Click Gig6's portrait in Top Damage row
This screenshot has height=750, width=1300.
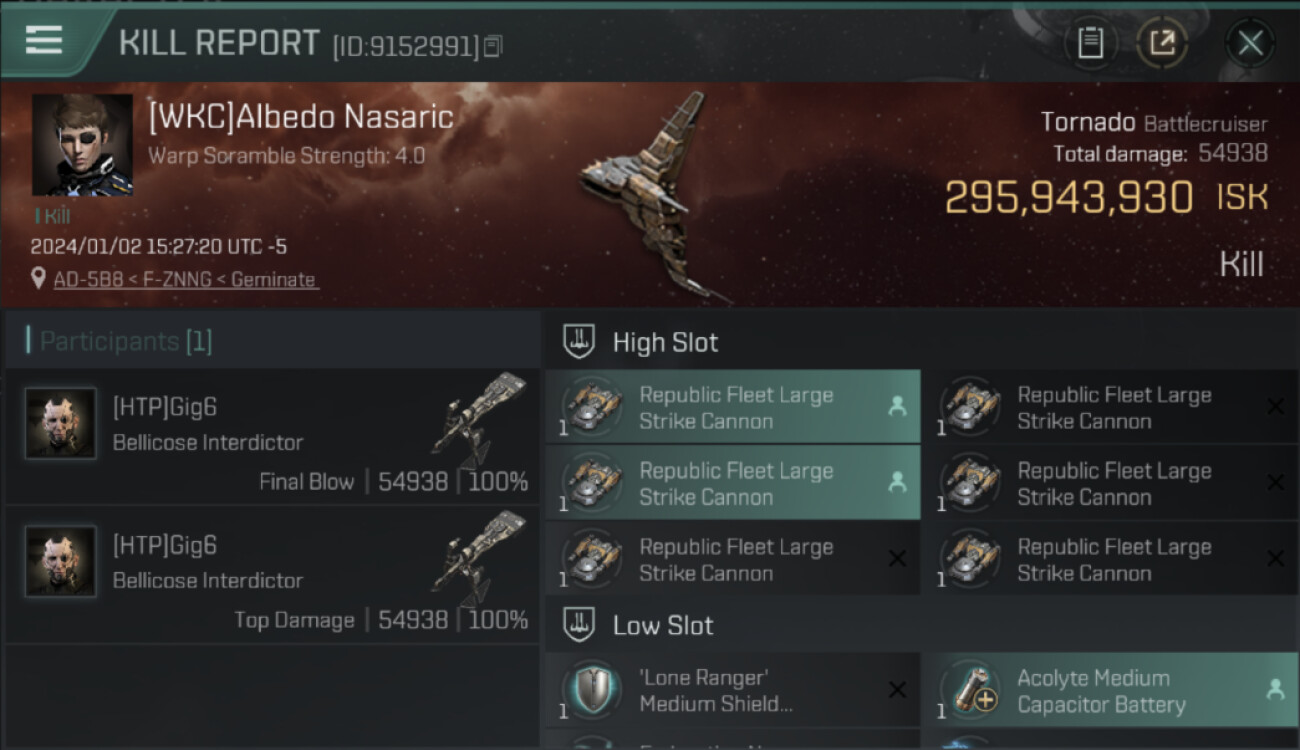point(61,561)
